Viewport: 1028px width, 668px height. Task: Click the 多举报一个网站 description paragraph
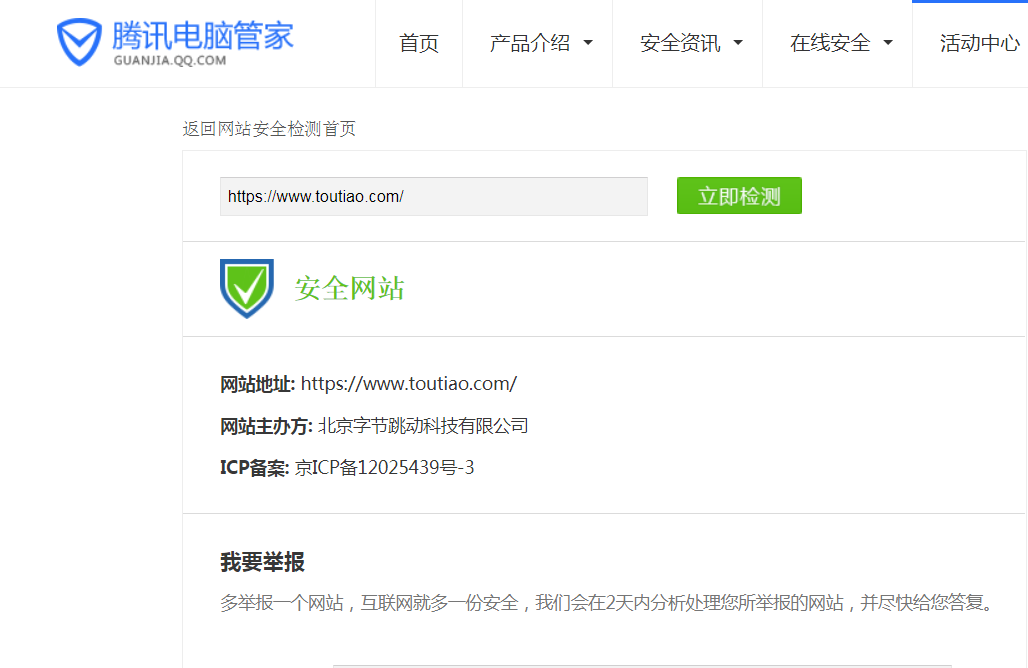coord(606,602)
